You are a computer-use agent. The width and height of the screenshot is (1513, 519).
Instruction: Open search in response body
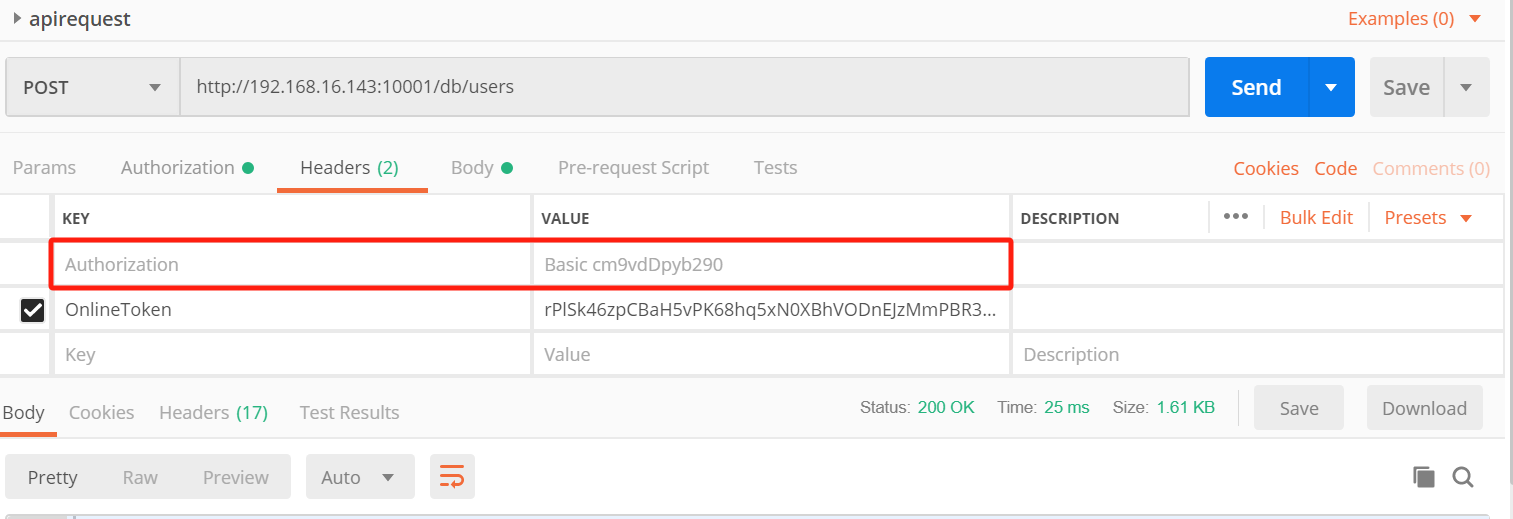(x=1463, y=477)
